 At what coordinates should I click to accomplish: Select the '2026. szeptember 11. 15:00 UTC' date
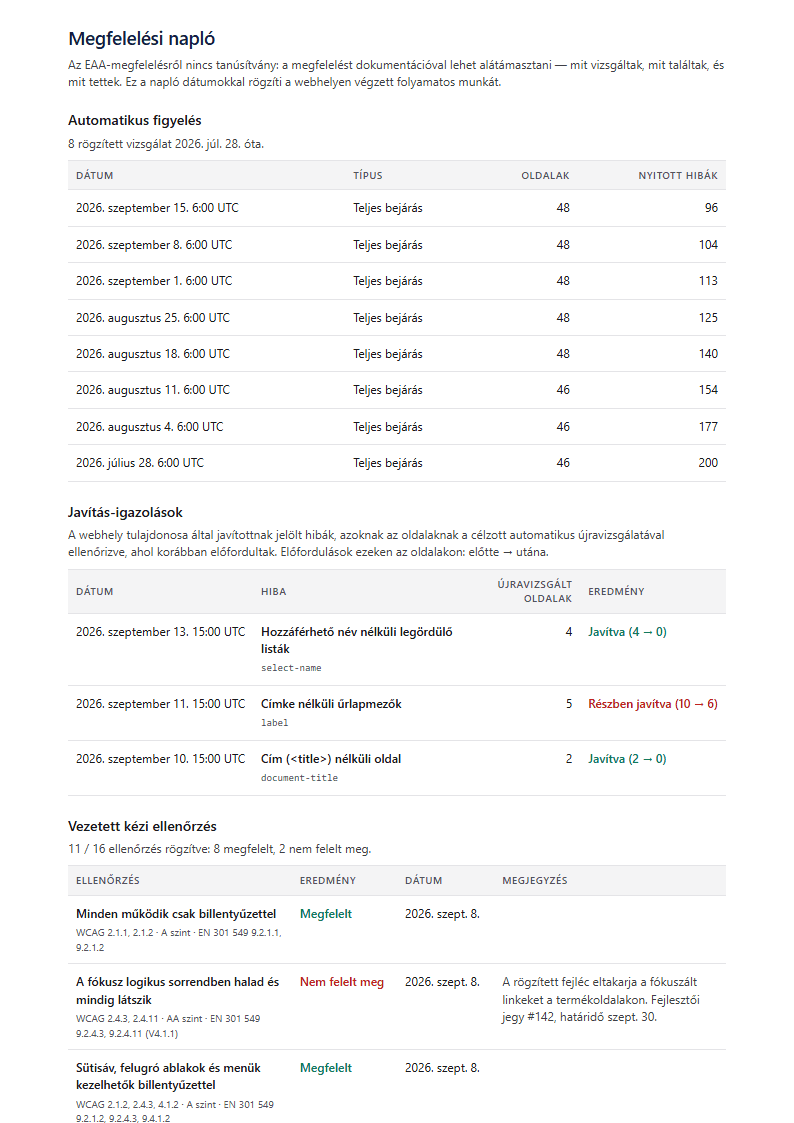(160, 704)
